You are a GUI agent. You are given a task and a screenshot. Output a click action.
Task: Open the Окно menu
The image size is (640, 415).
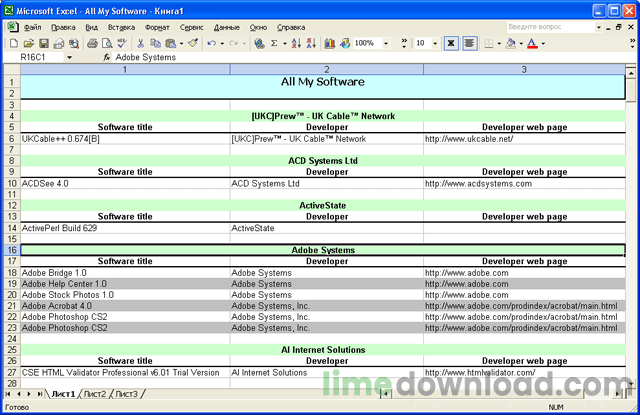(258, 27)
